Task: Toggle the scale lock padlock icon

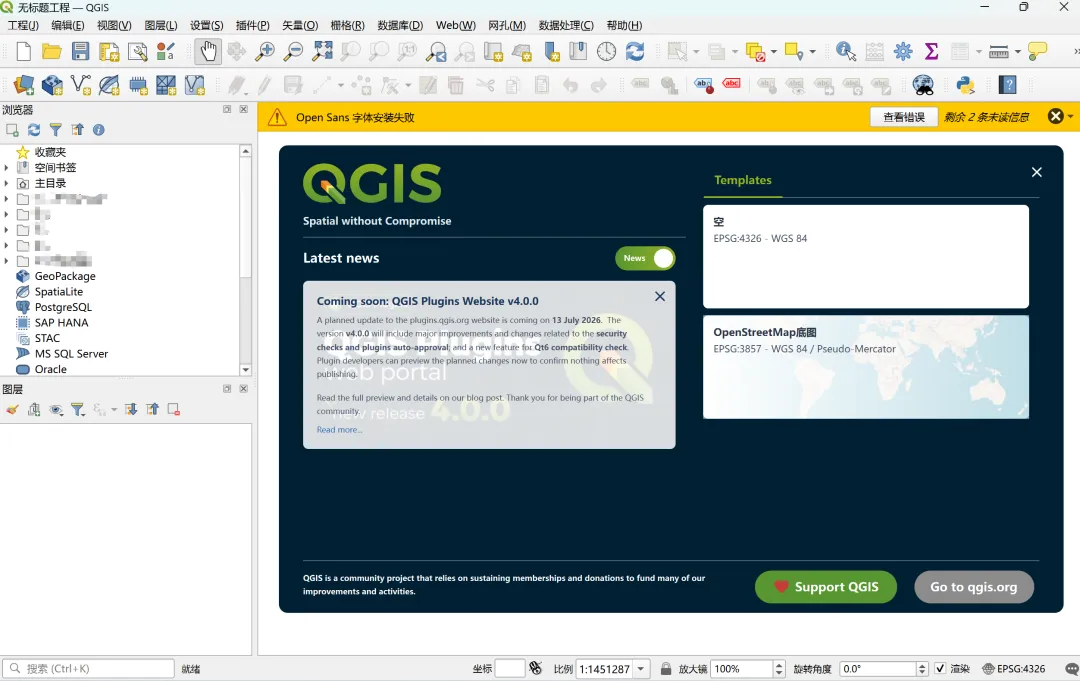Action: click(x=666, y=669)
